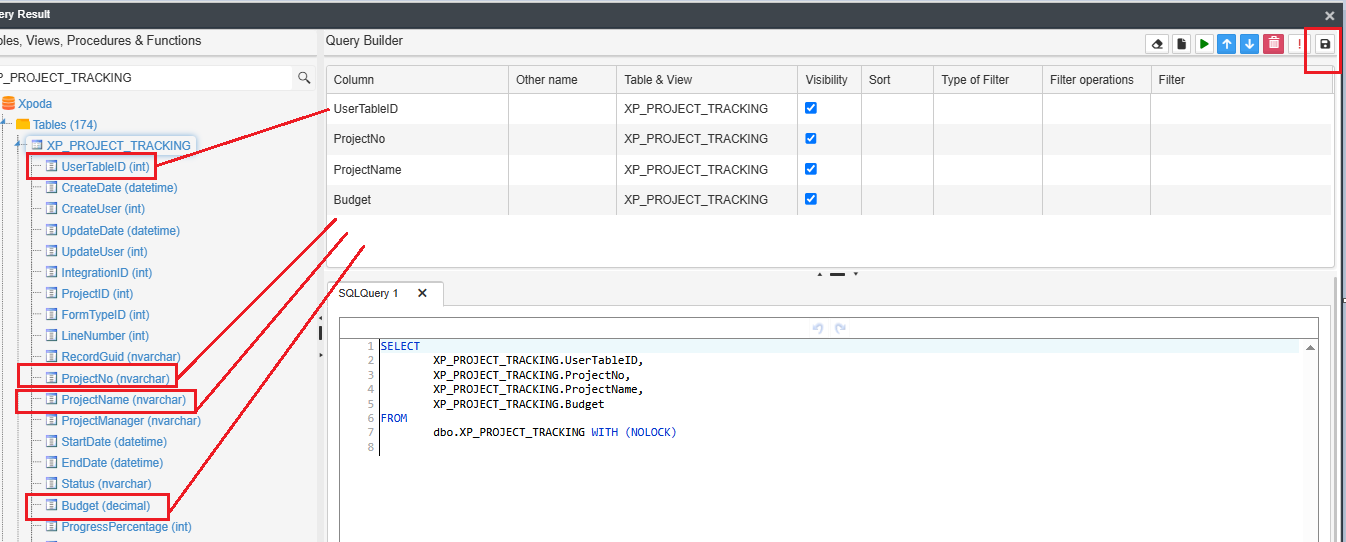This screenshot has height=542, width=1346.
Task: Click the column icon beside CreateDate (datetime)
Action: coord(52,187)
